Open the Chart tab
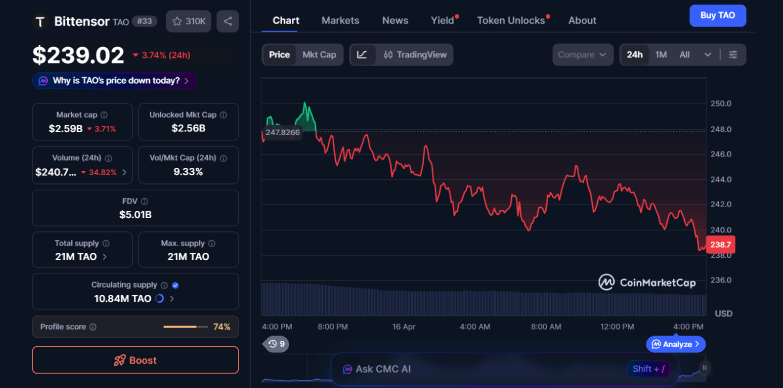Viewport: 783px width, 388px height. [x=286, y=20]
